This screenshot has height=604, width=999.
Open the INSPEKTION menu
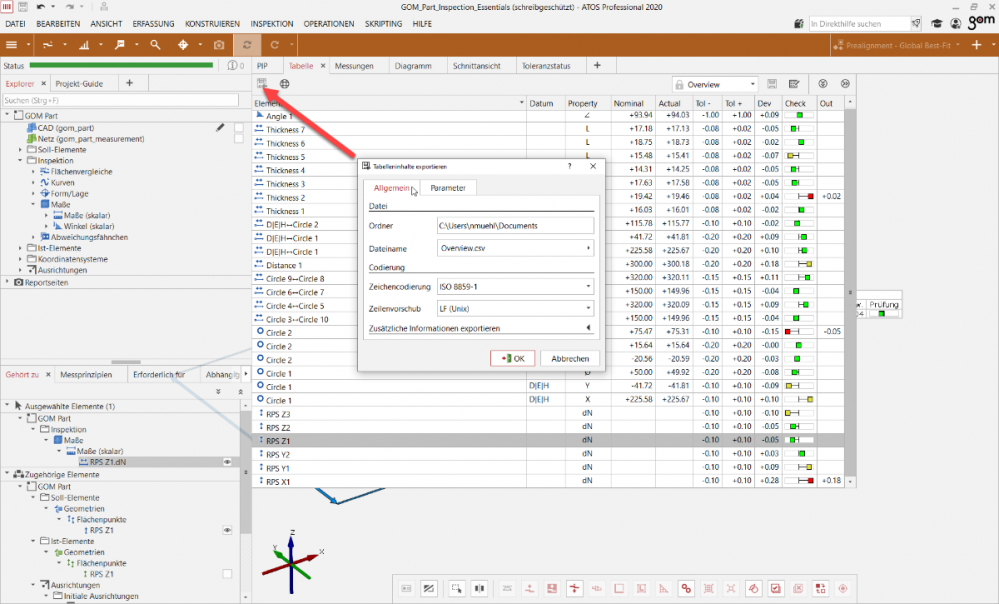coord(272,22)
